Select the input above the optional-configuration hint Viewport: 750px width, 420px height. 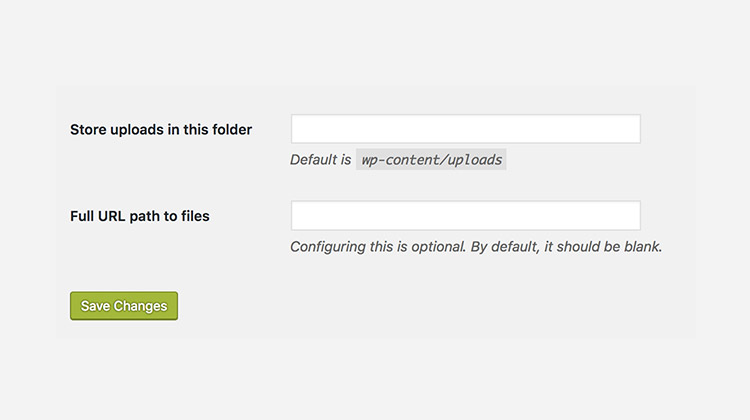coord(465,216)
